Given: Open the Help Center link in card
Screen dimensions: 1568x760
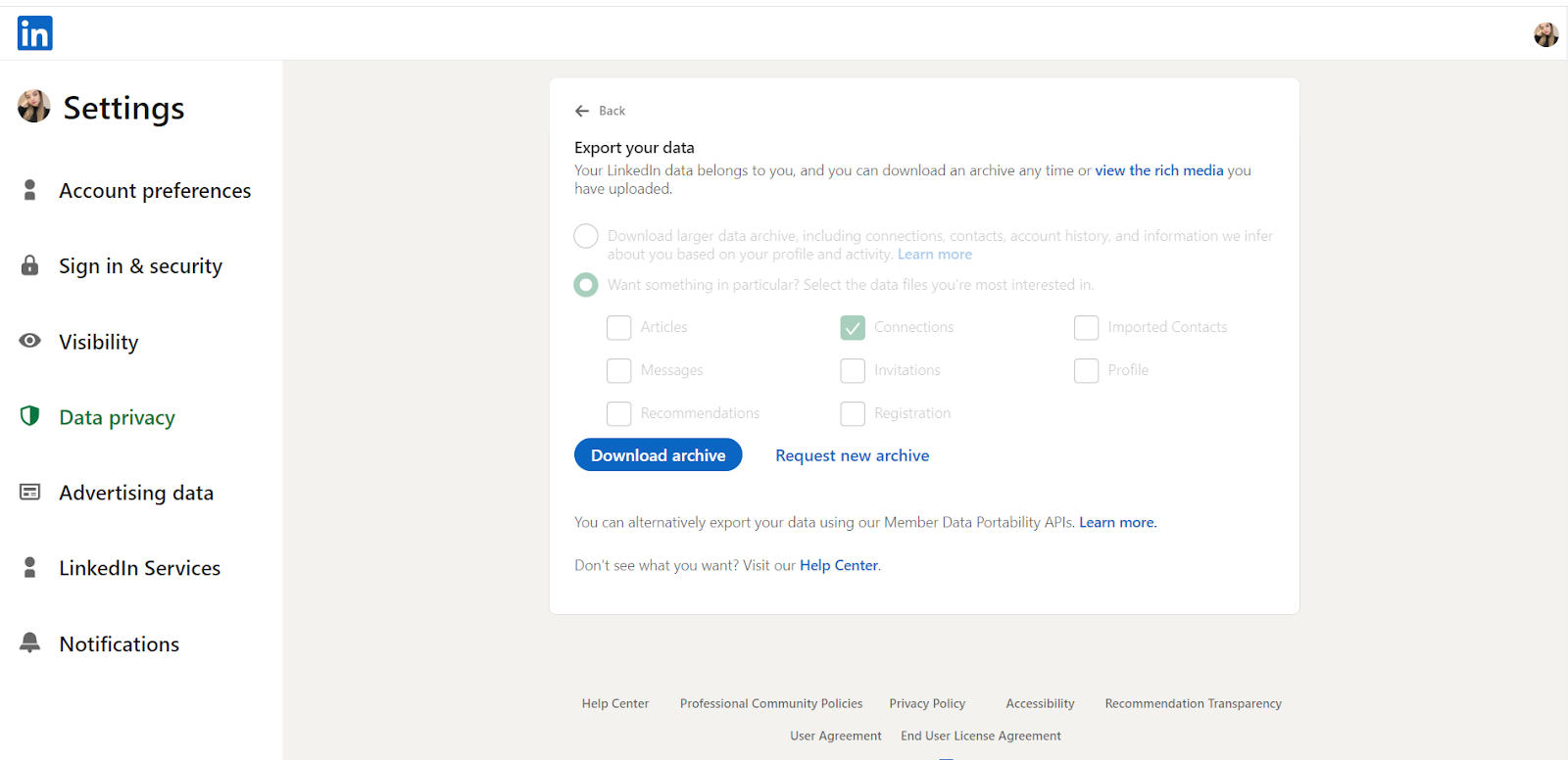Looking at the screenshot, I should pyautogui.click(x=839, y=565).
